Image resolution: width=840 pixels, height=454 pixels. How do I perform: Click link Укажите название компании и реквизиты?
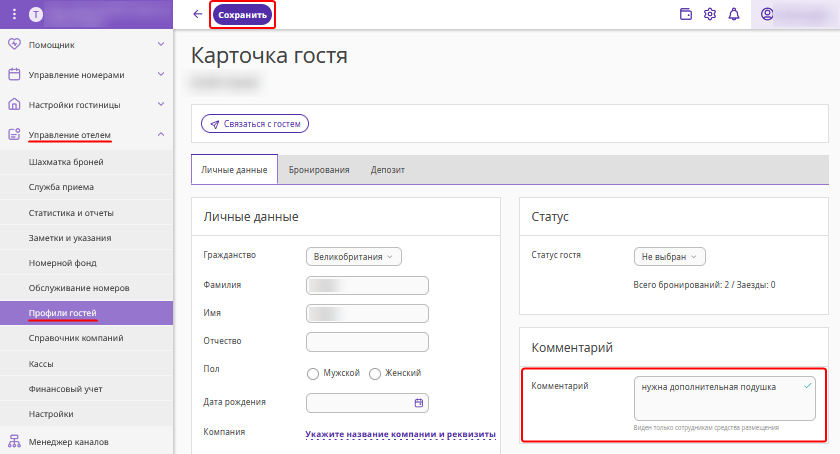coord(400,433)
